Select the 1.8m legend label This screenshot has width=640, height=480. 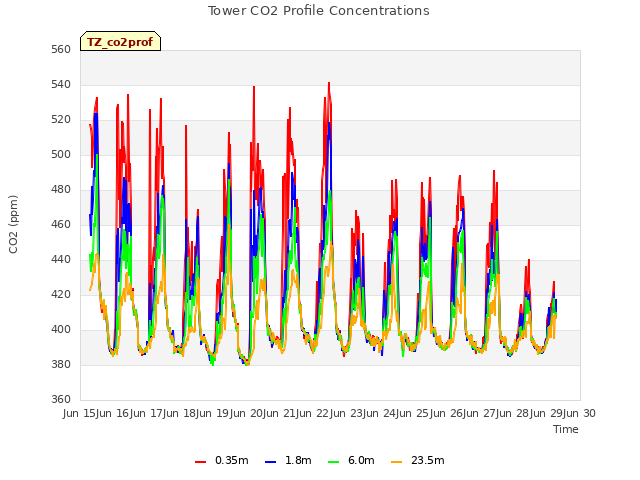point(298,460)
